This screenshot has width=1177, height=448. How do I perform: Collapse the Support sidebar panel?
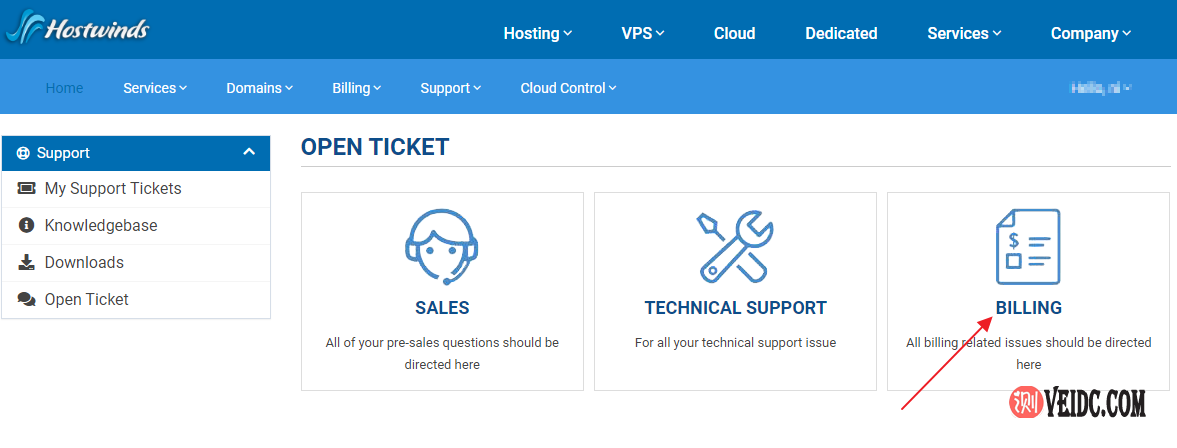pyautogui.click(x=249, y=153)
